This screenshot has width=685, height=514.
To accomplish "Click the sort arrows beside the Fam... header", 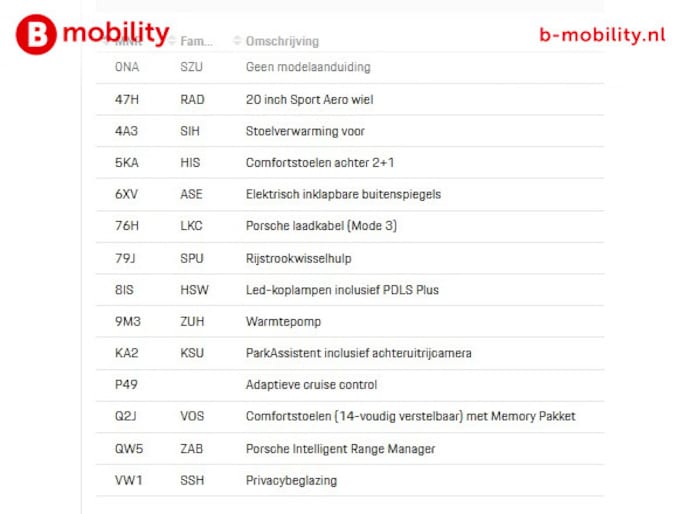I will [x=172, y=41].
